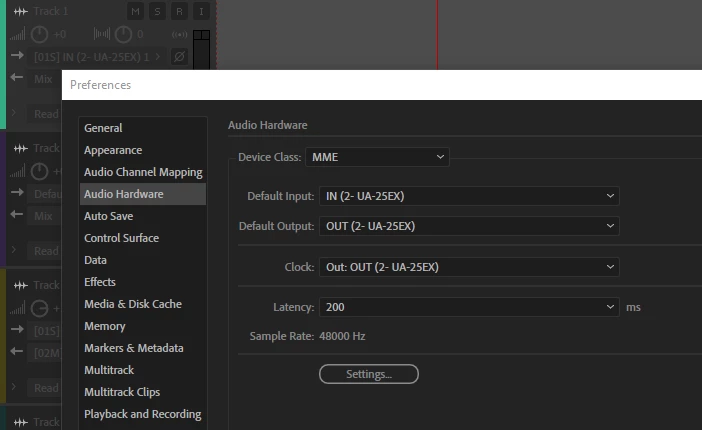This screenshot has width=702, height=430.
Task: Open the Multitrack preferences category
Action: [143, 370]
